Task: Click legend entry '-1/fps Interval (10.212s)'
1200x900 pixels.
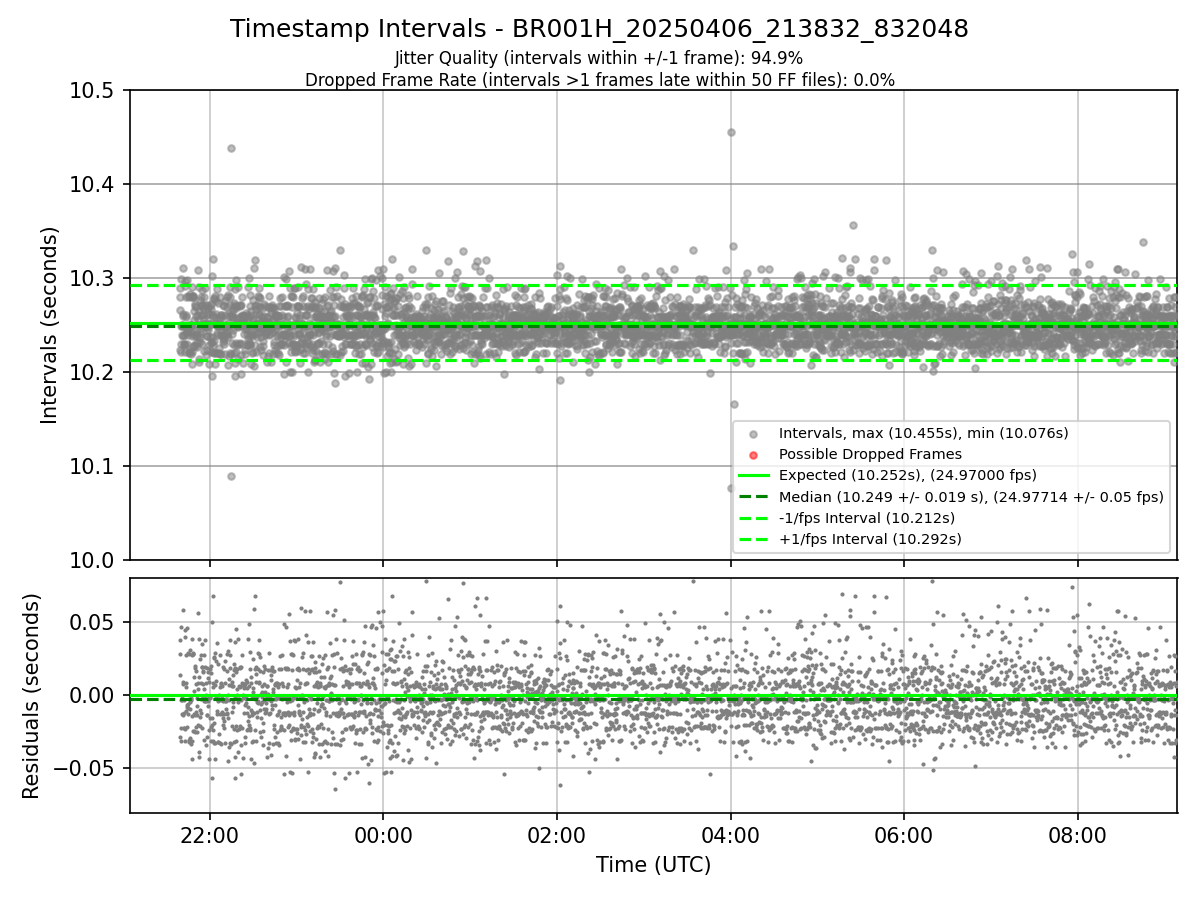Action: [x=867, y=518]
